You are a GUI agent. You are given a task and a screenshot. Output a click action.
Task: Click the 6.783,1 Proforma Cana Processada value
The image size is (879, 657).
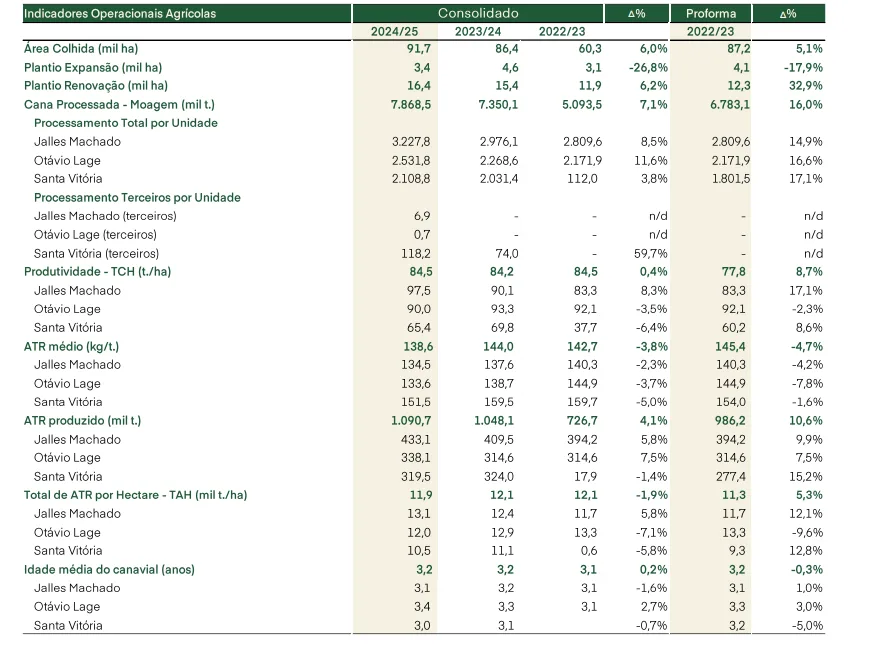(730, 105)
